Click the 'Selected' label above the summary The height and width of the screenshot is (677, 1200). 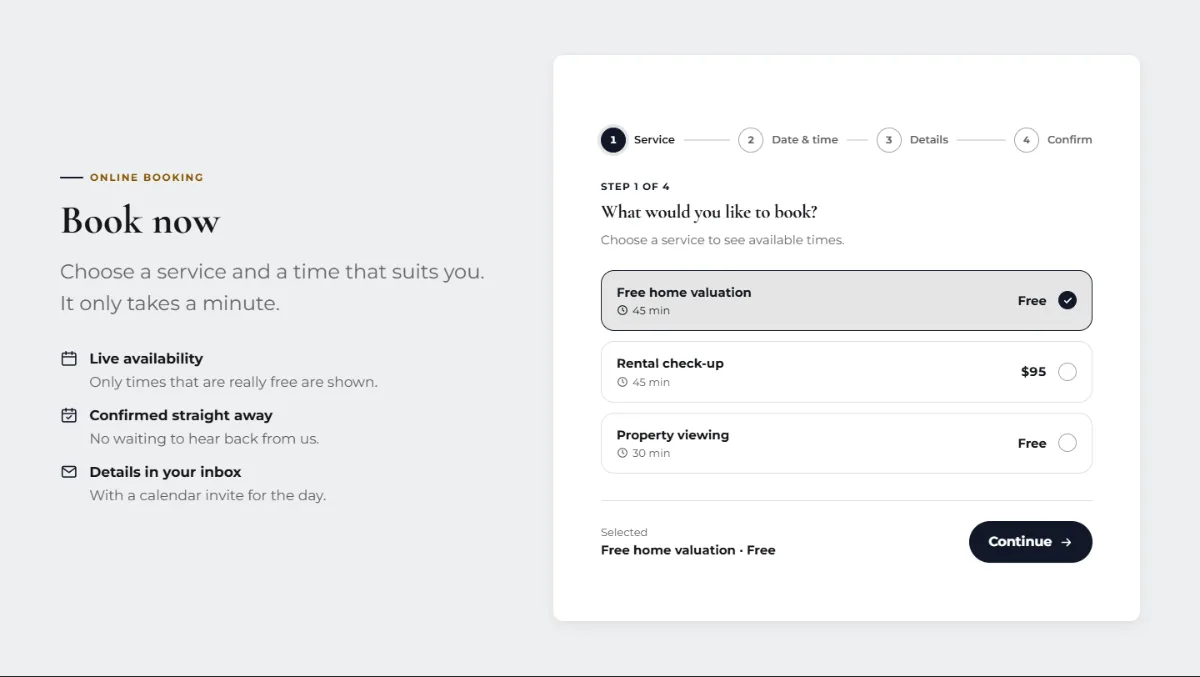pyautogui.click(x=624, y=532)
